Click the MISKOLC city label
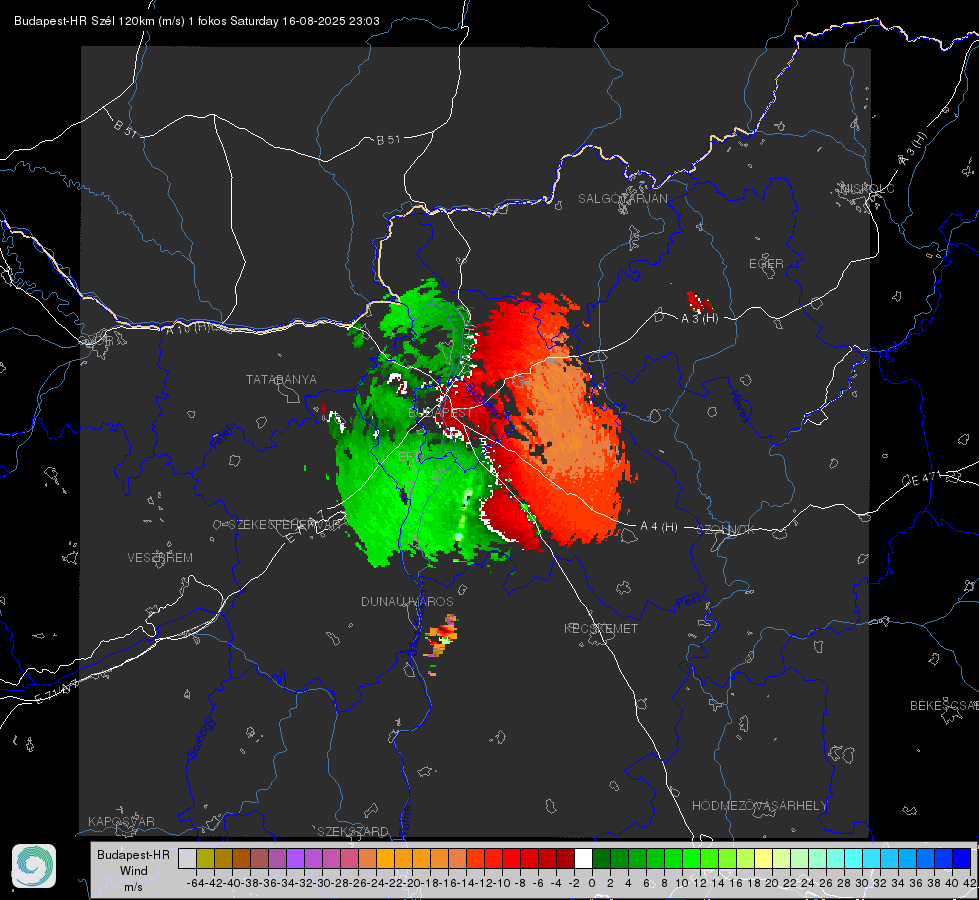Image resolution: width=979 pixels, height=900 pixels. tap(867, 188)
